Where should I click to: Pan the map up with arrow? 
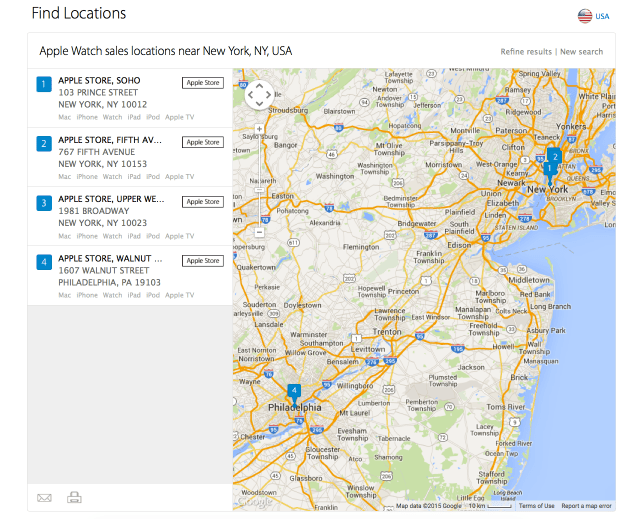(259, 86)
